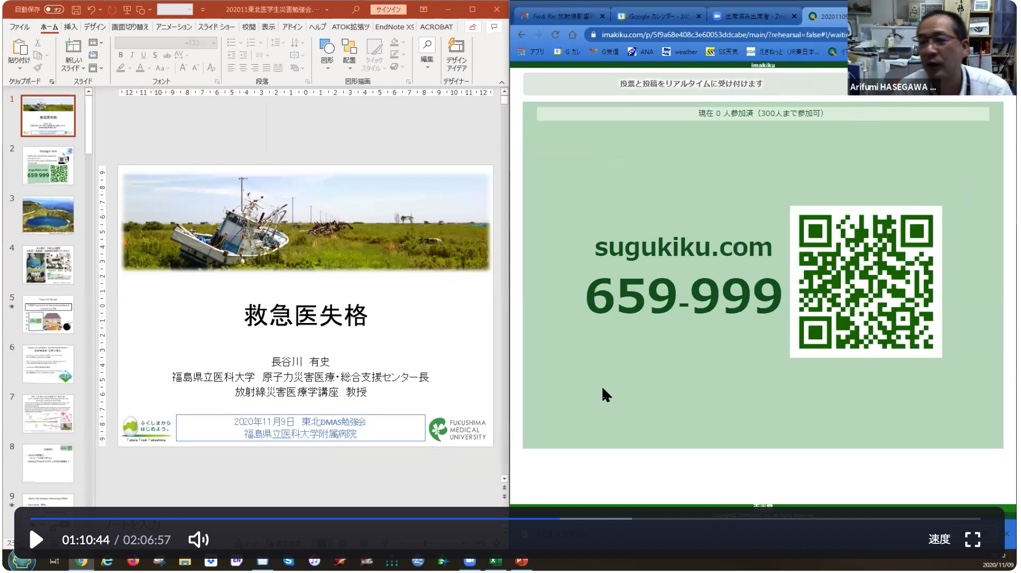Open the スライド ショー ribbon tab

(216, 27)
